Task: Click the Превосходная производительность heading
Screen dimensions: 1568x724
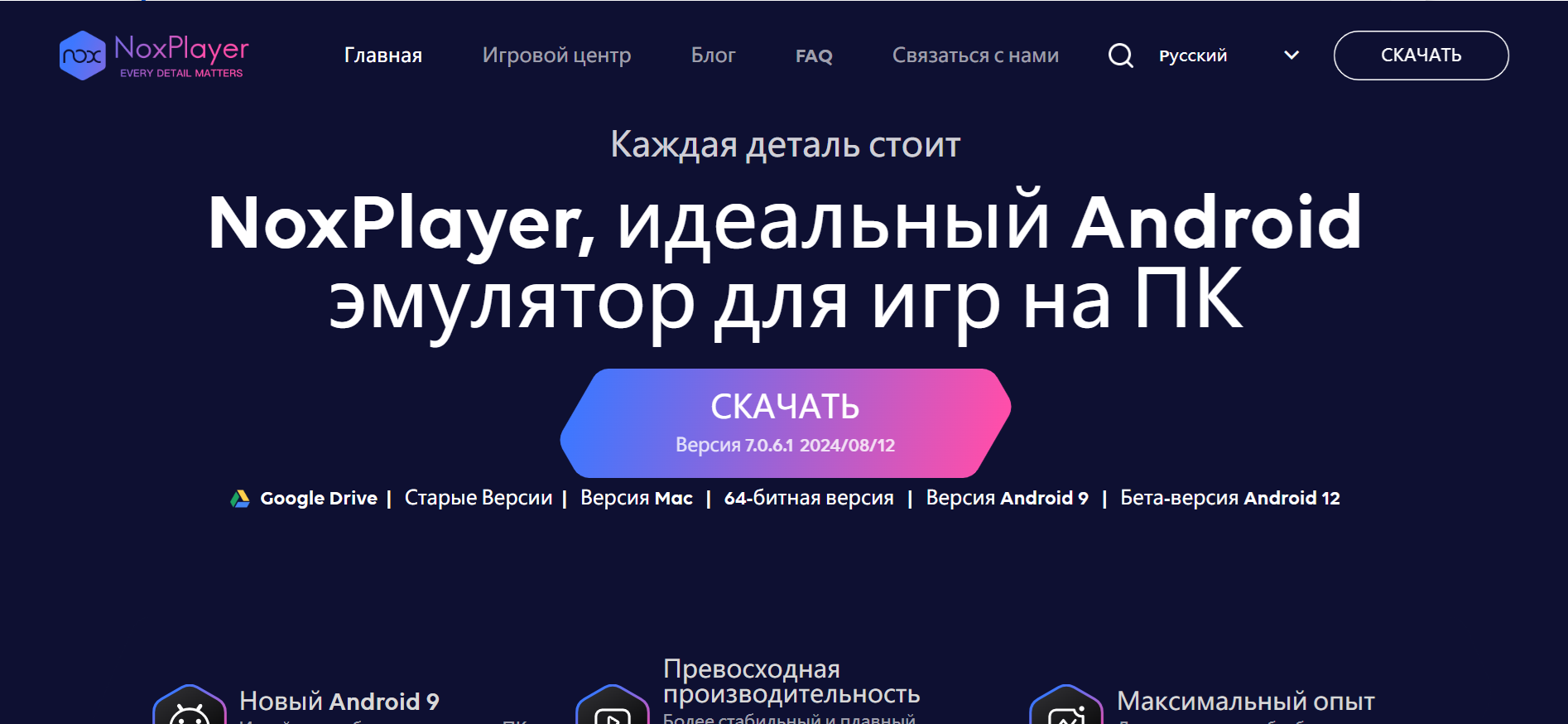Action: pos(791,681)
